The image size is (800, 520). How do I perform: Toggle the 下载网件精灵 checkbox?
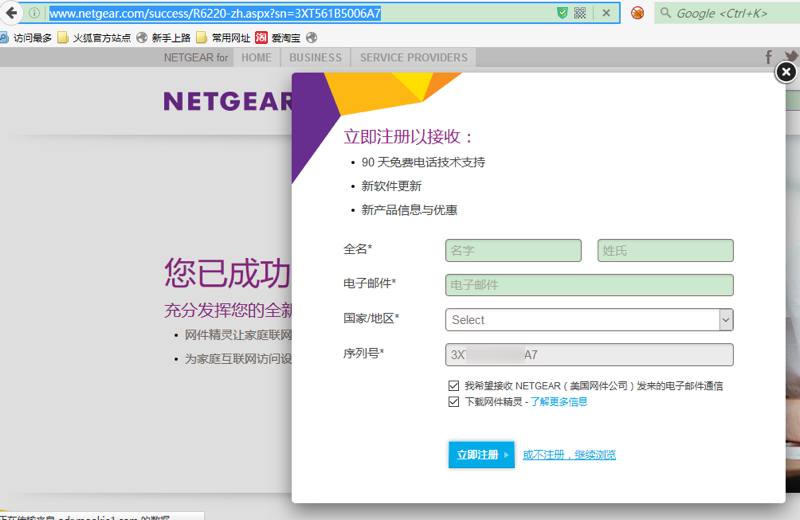tap(453, 402)
